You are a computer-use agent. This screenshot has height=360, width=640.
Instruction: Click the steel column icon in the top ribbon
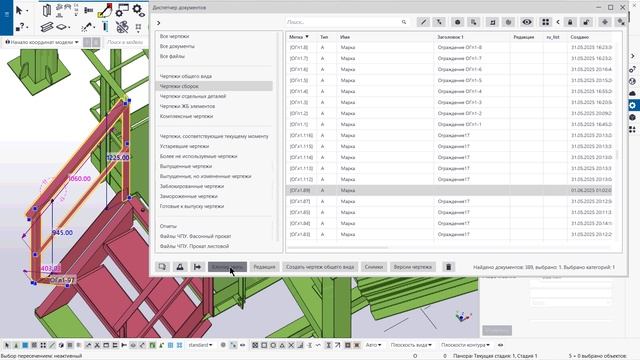coord(47,10)
